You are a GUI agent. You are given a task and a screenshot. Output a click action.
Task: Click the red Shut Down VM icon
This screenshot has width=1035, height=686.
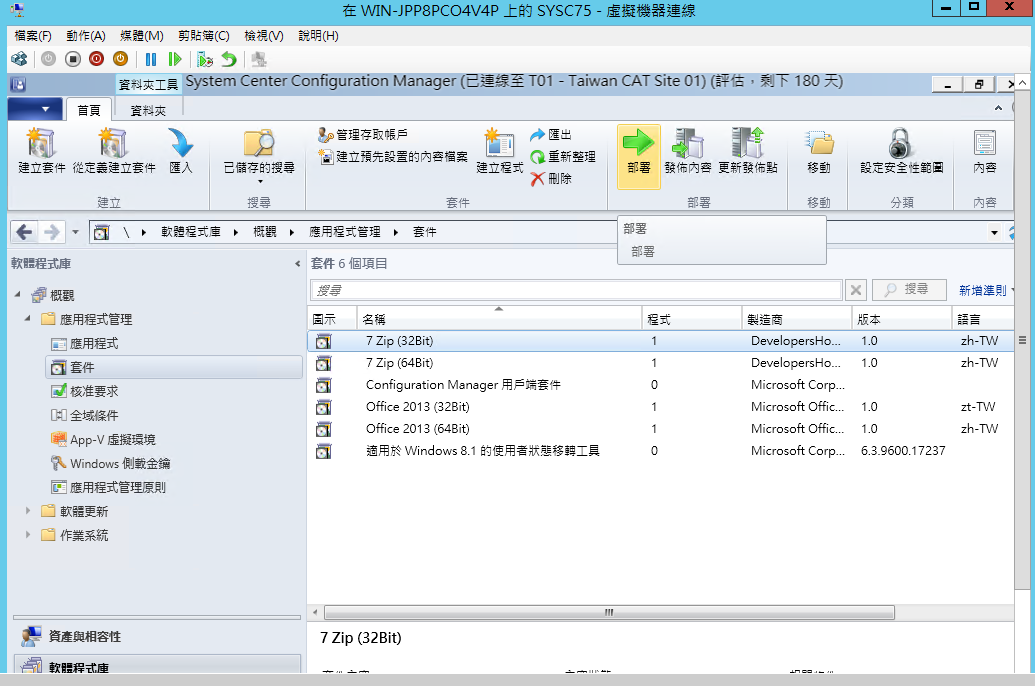pos(96,59)
